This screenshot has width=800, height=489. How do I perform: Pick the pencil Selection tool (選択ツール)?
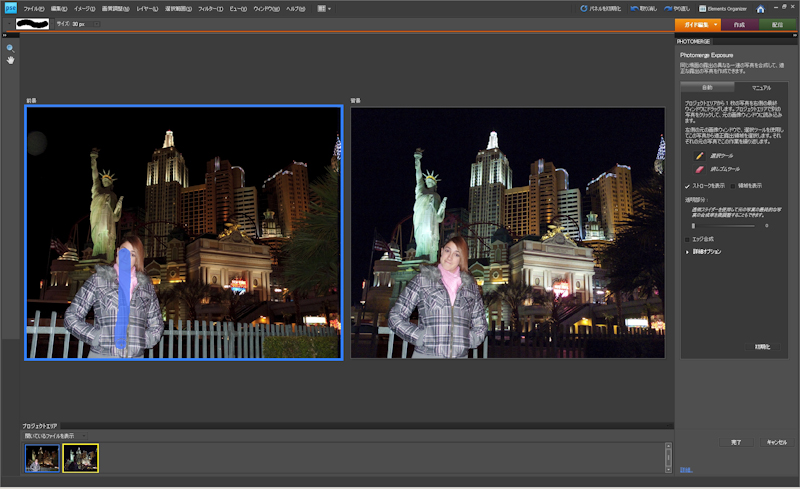coord(699,156)
